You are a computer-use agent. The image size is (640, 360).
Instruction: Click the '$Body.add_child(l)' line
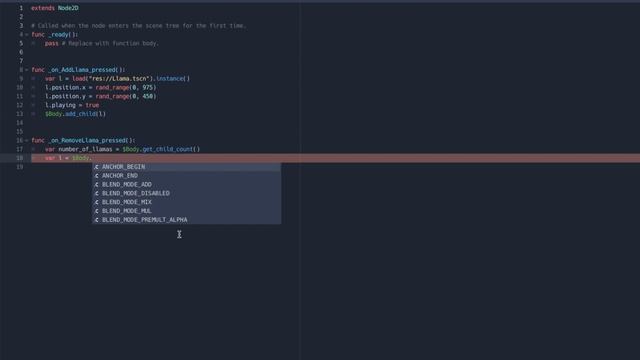75,114
